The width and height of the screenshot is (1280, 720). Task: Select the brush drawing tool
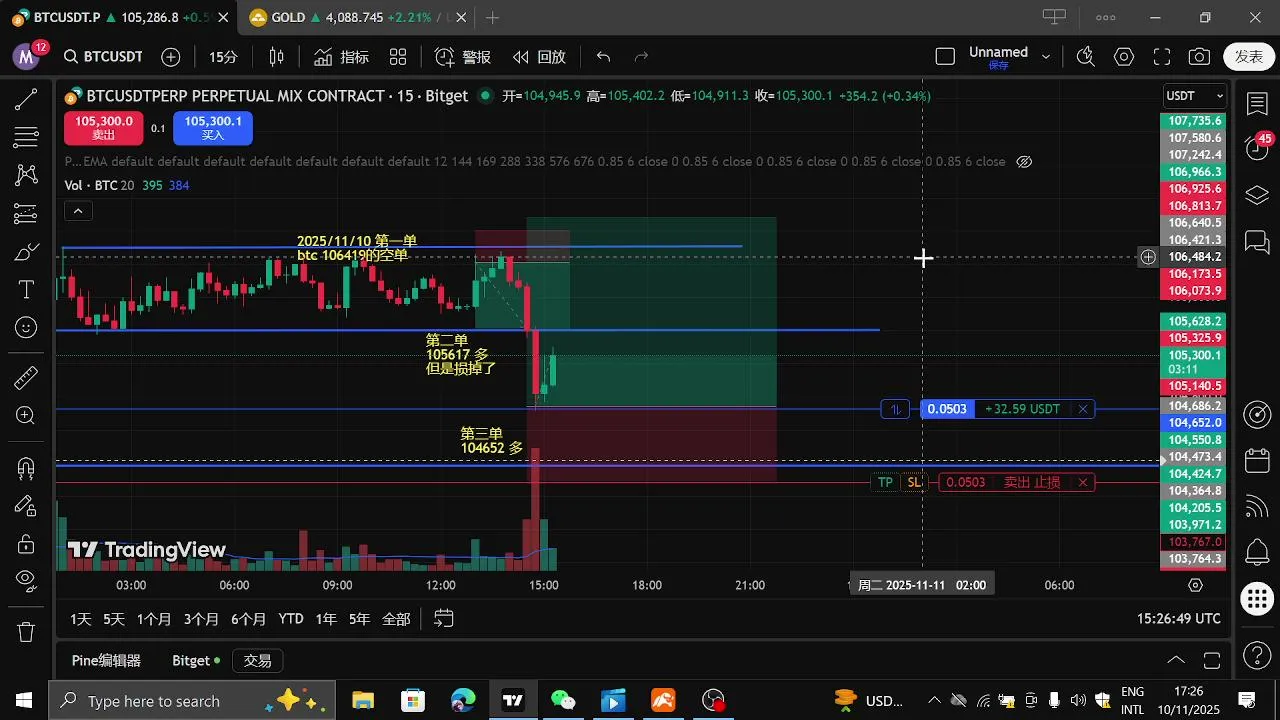(x=26, y=251)
